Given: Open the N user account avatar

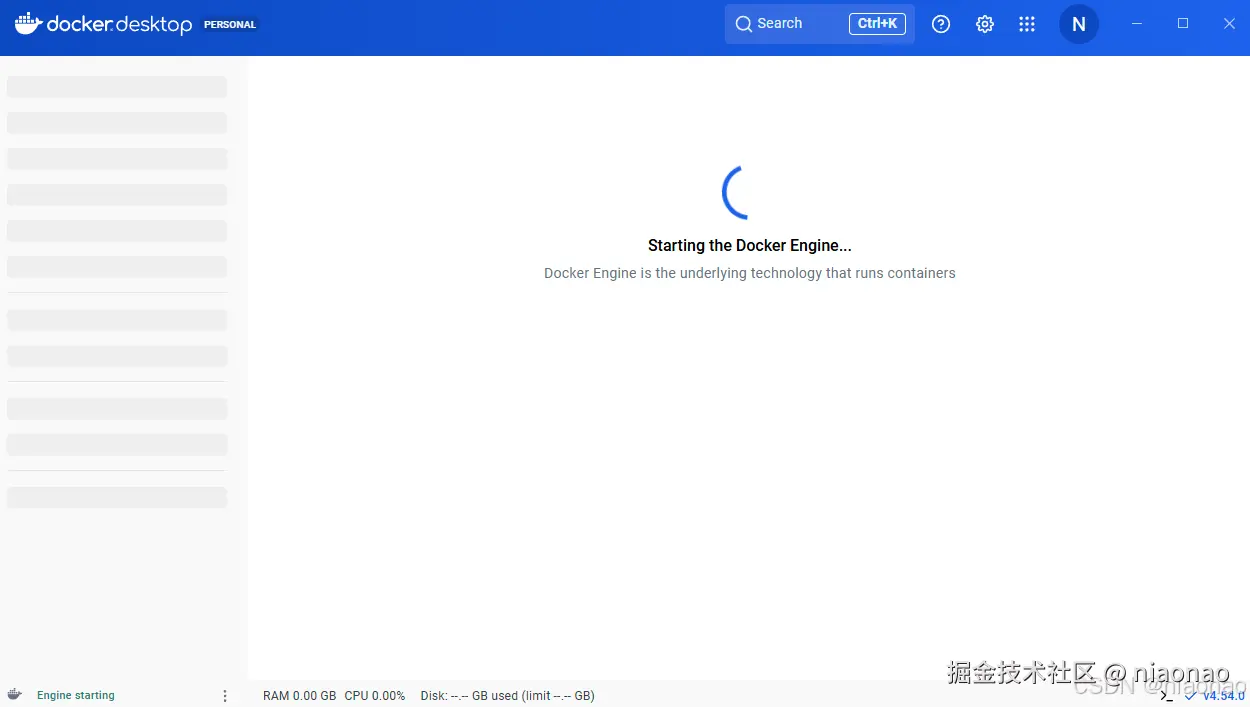Looking at the screenshot, I should click(x=1079, y=24).
